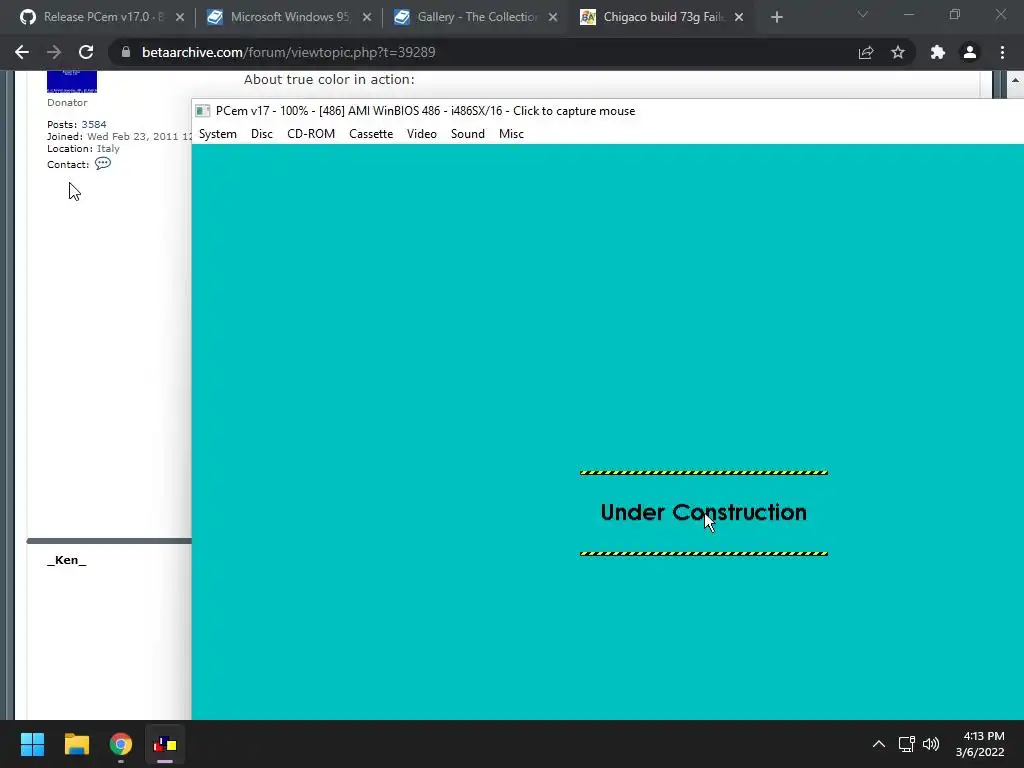Open the network status tray icon

click(x=906, y=744)
